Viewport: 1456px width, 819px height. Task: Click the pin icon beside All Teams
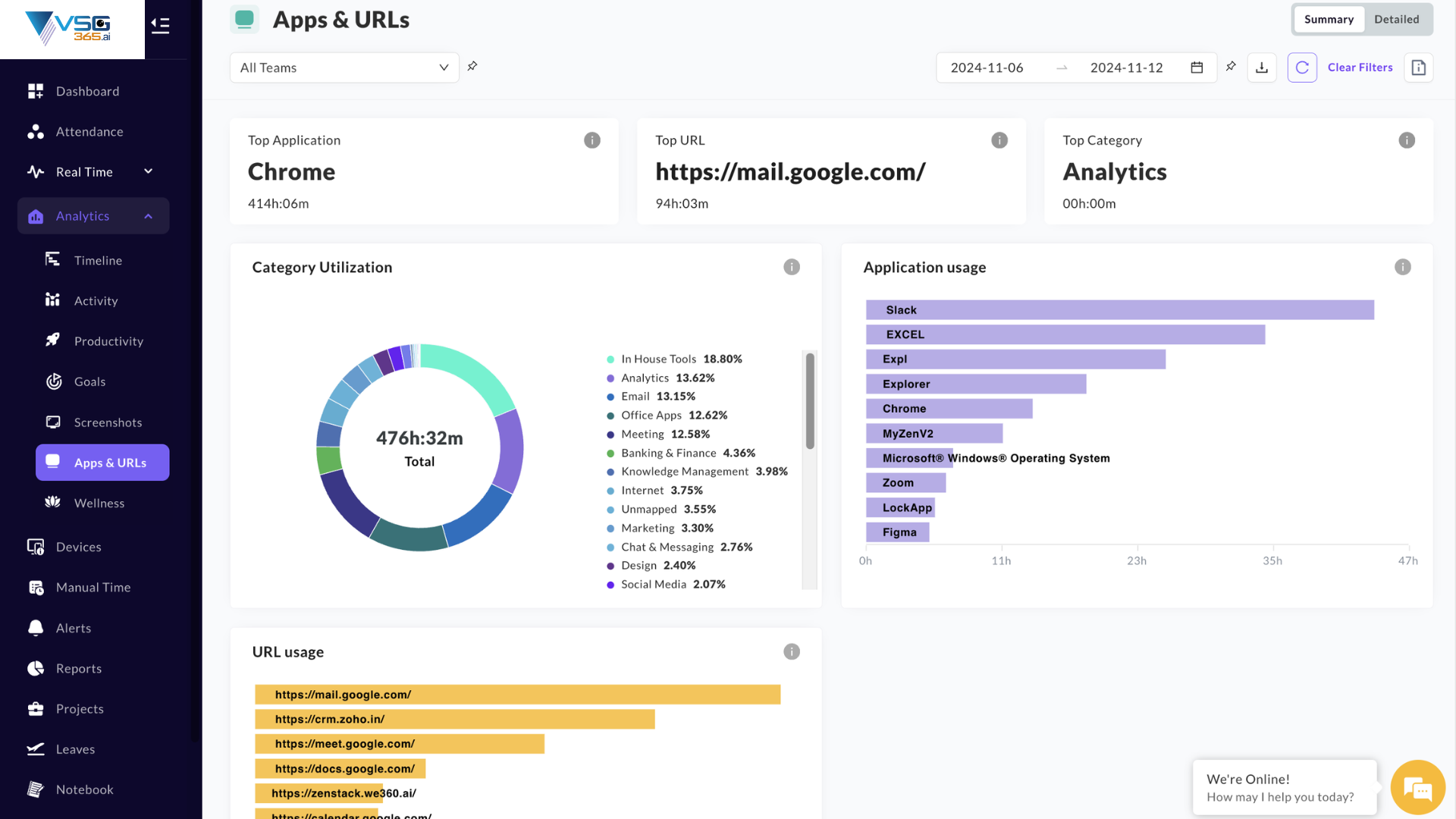click(x=472, y=67)
